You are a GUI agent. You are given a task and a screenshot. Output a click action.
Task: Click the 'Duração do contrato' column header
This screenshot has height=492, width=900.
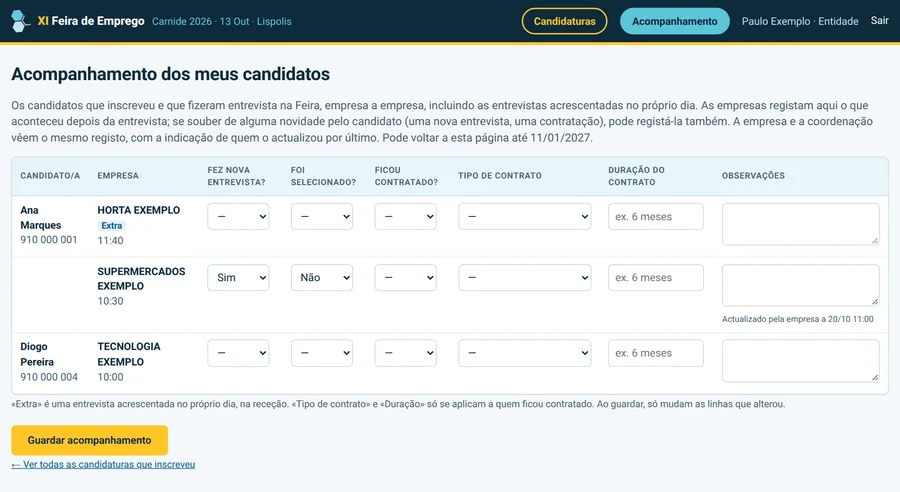tap(636, 176)
